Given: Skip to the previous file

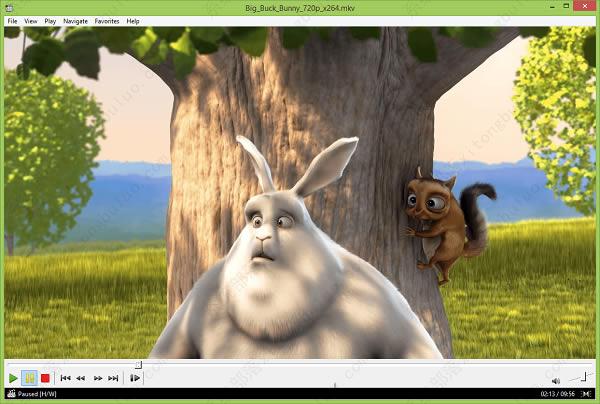Looking at the screenshot, I should [x=65, y=378].
